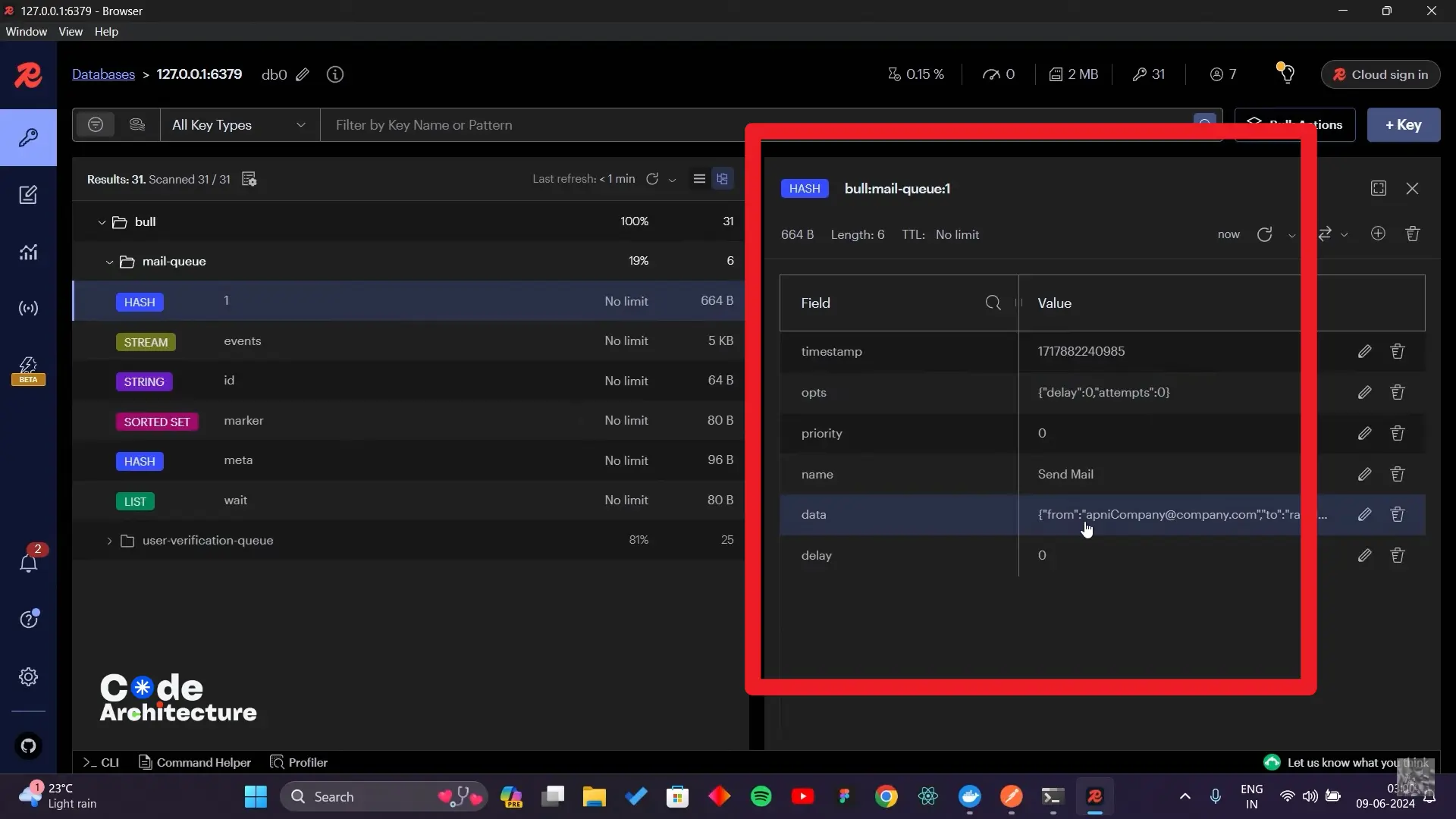Refresh the key list
The width and height of the screenshot is (1456, 819).
tap(652, 179)
